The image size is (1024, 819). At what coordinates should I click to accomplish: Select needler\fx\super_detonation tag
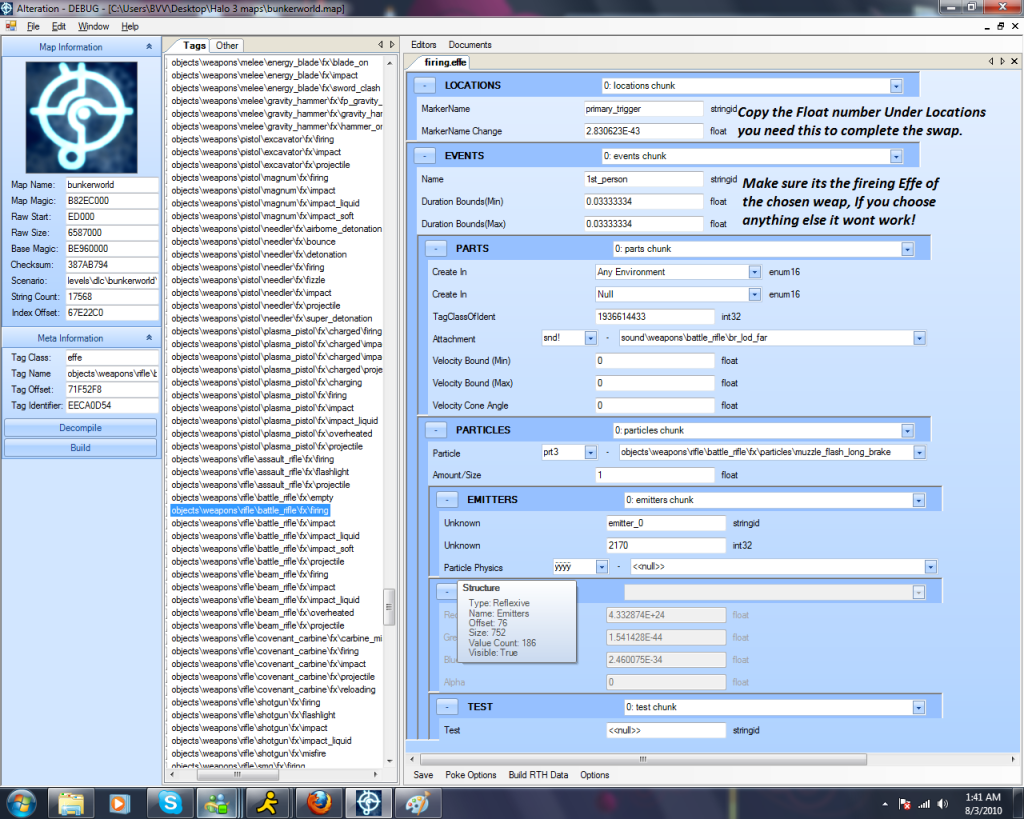tap(272, 319)
